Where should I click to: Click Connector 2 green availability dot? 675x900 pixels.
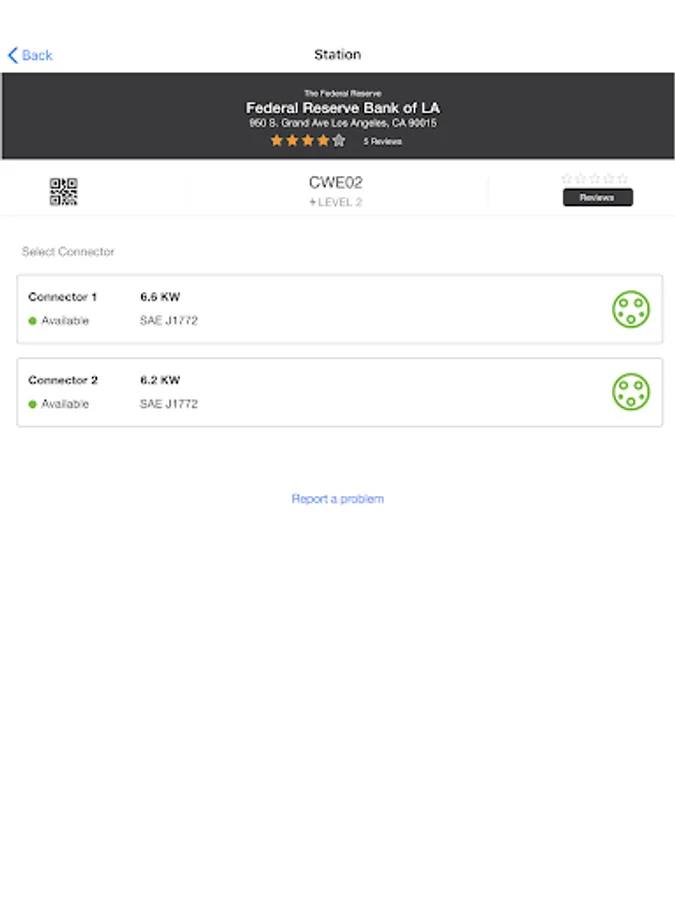(x=32, y=404)
